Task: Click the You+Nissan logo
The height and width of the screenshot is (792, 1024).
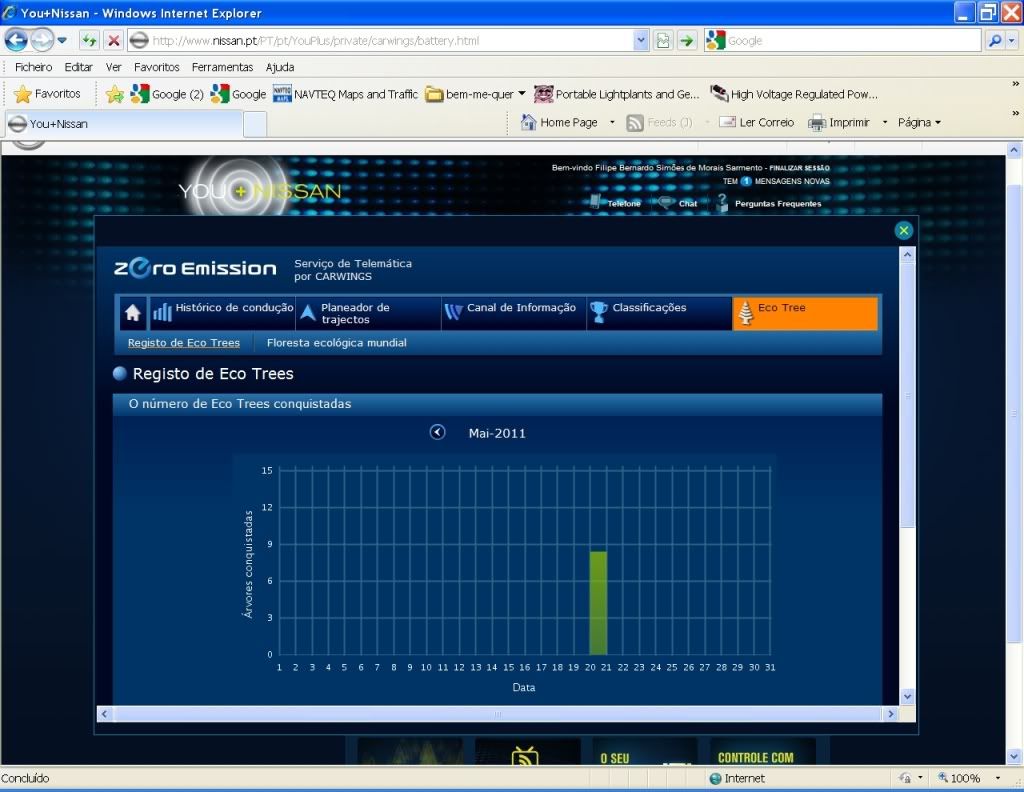Action: (259, 191)
